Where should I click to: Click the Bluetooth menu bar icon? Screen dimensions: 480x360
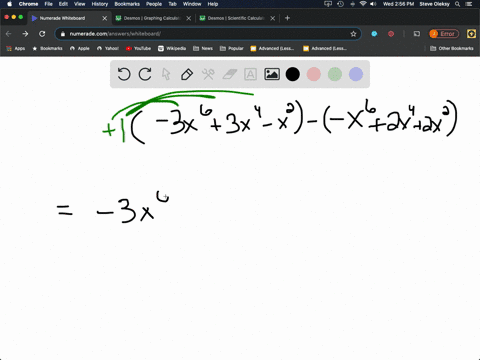(352, 4)
